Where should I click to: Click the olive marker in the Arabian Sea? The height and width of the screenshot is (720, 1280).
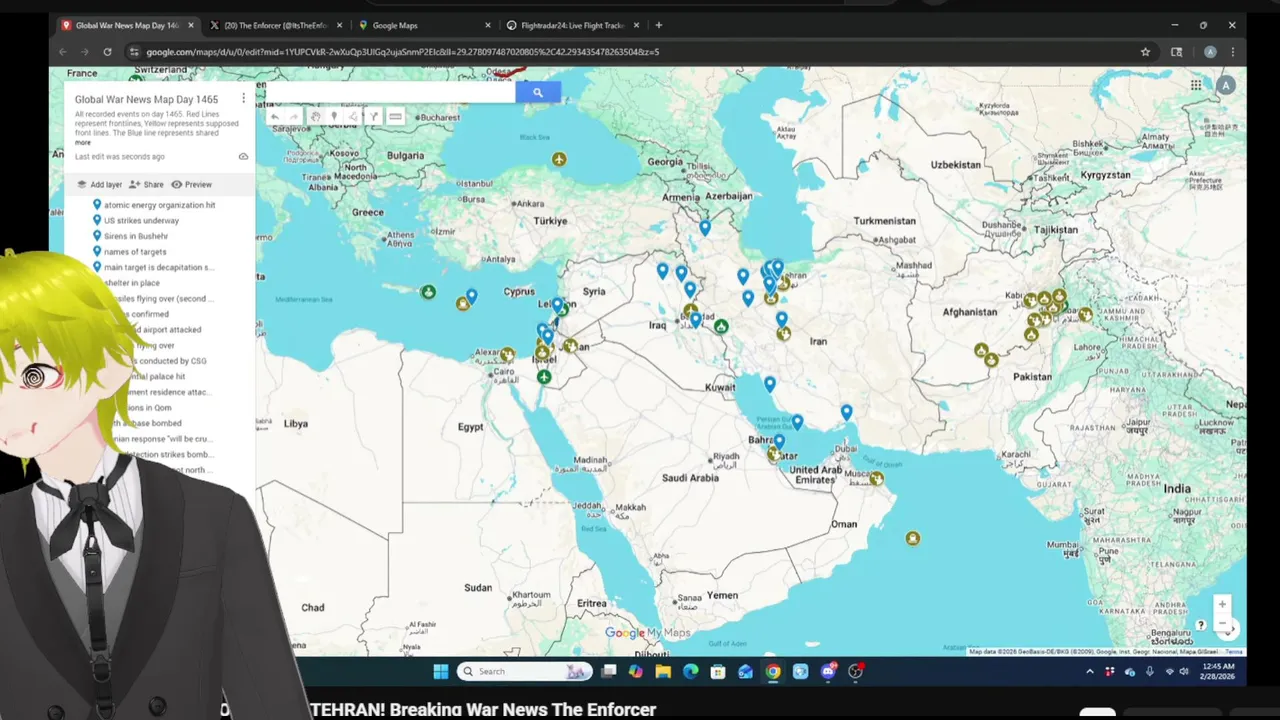point(912,538)
